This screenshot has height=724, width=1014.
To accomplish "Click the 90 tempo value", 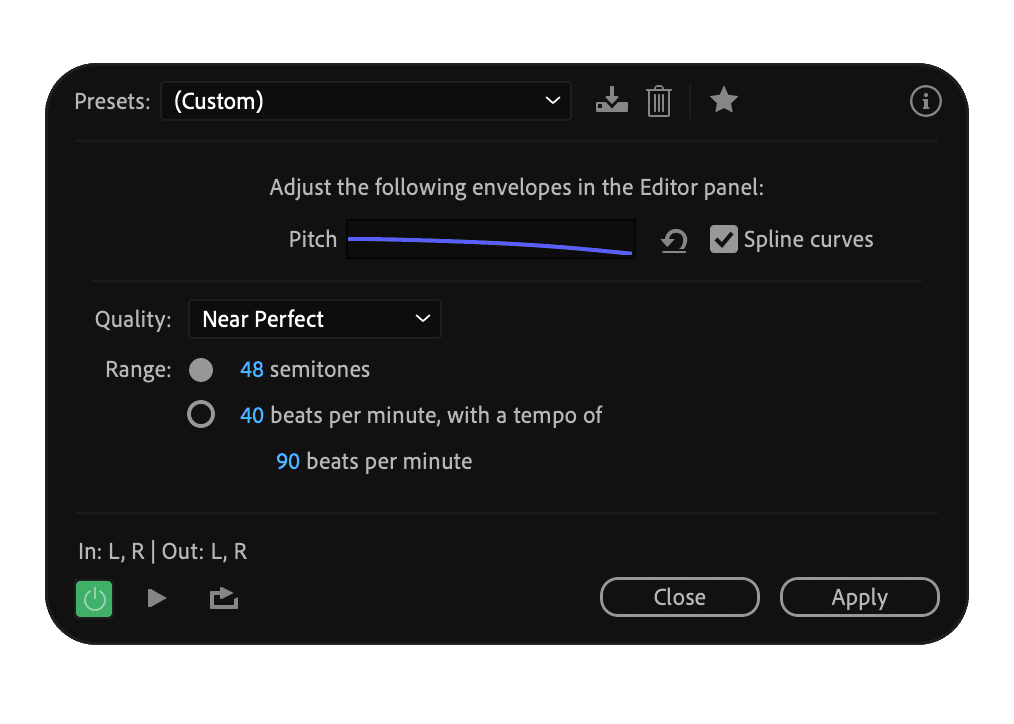I will [x=288, y=461].
